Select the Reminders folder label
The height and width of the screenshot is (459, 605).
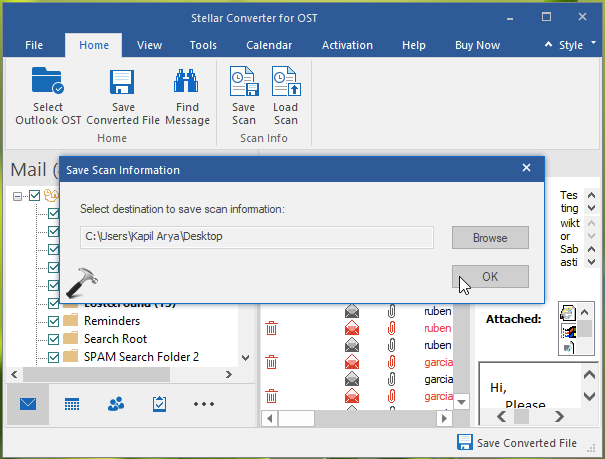(x=112, y=321)
